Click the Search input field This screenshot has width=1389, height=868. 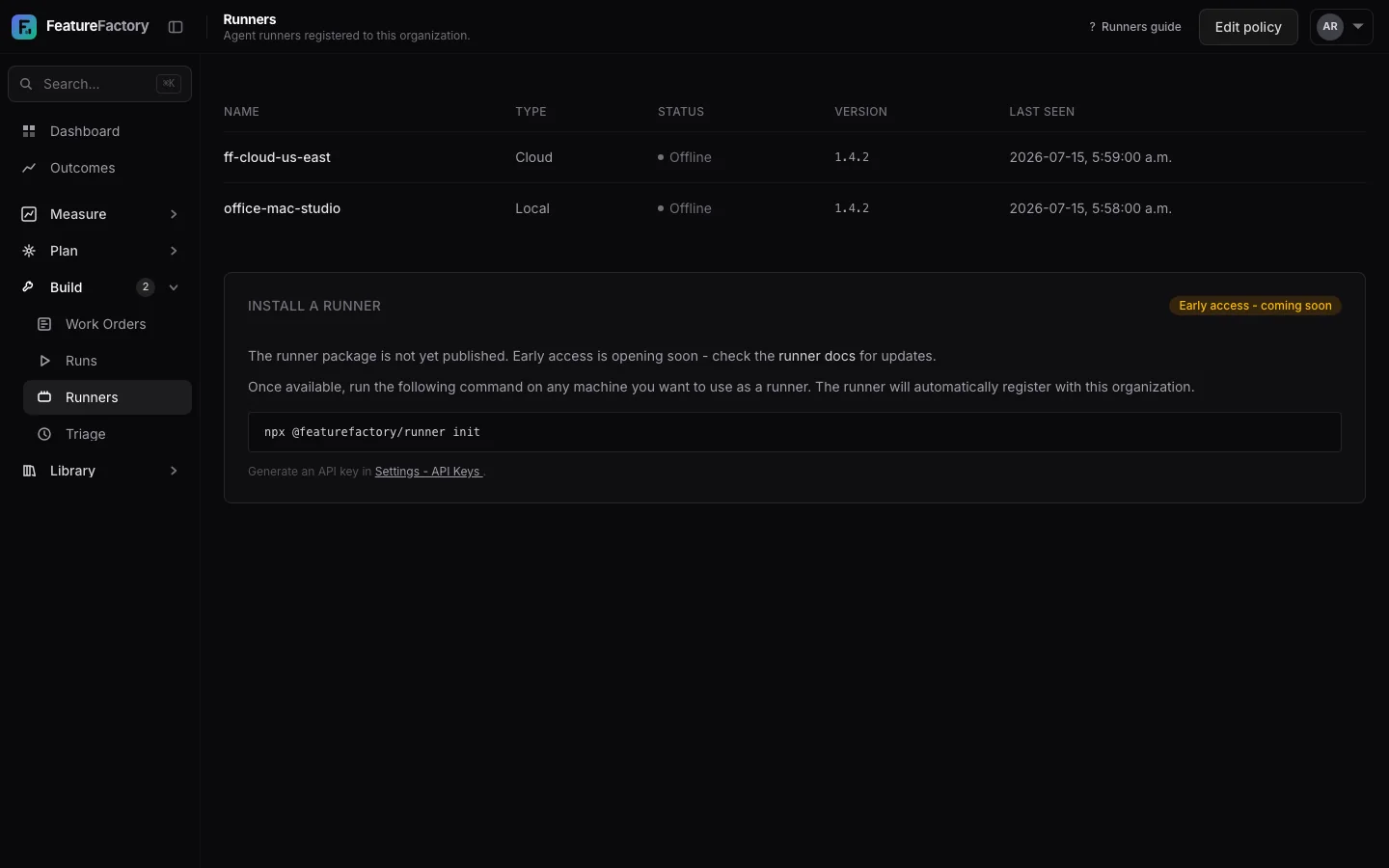(99, 84)
